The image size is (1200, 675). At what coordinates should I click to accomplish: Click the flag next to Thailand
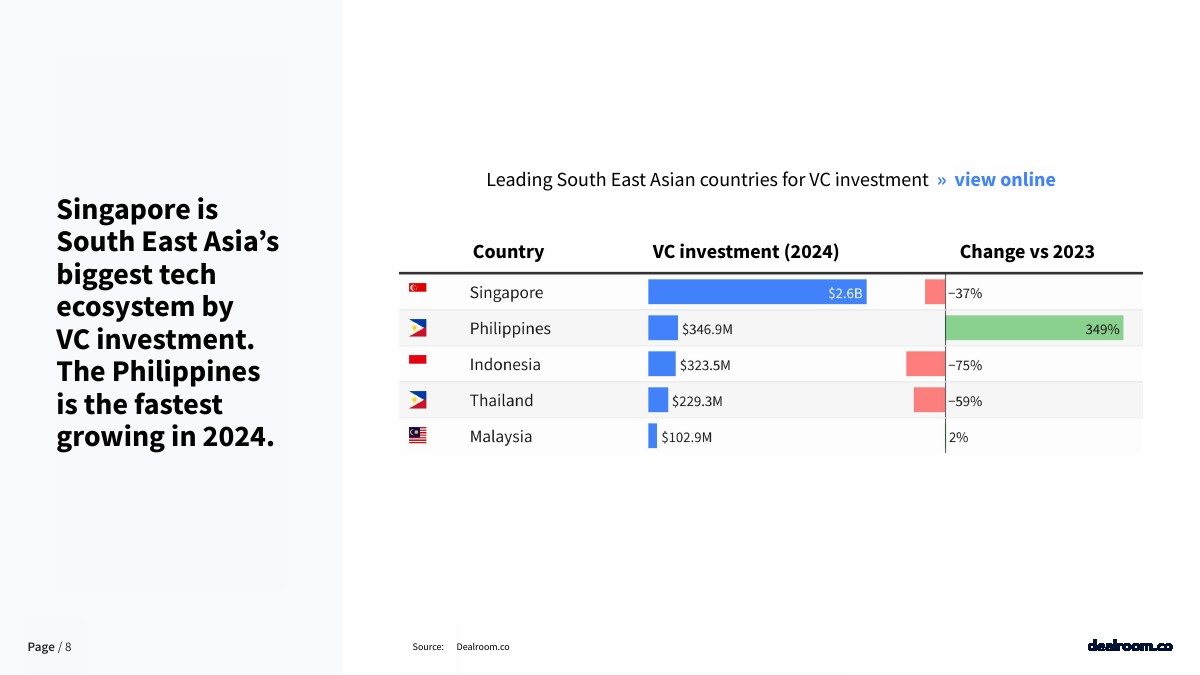[417, 400]
